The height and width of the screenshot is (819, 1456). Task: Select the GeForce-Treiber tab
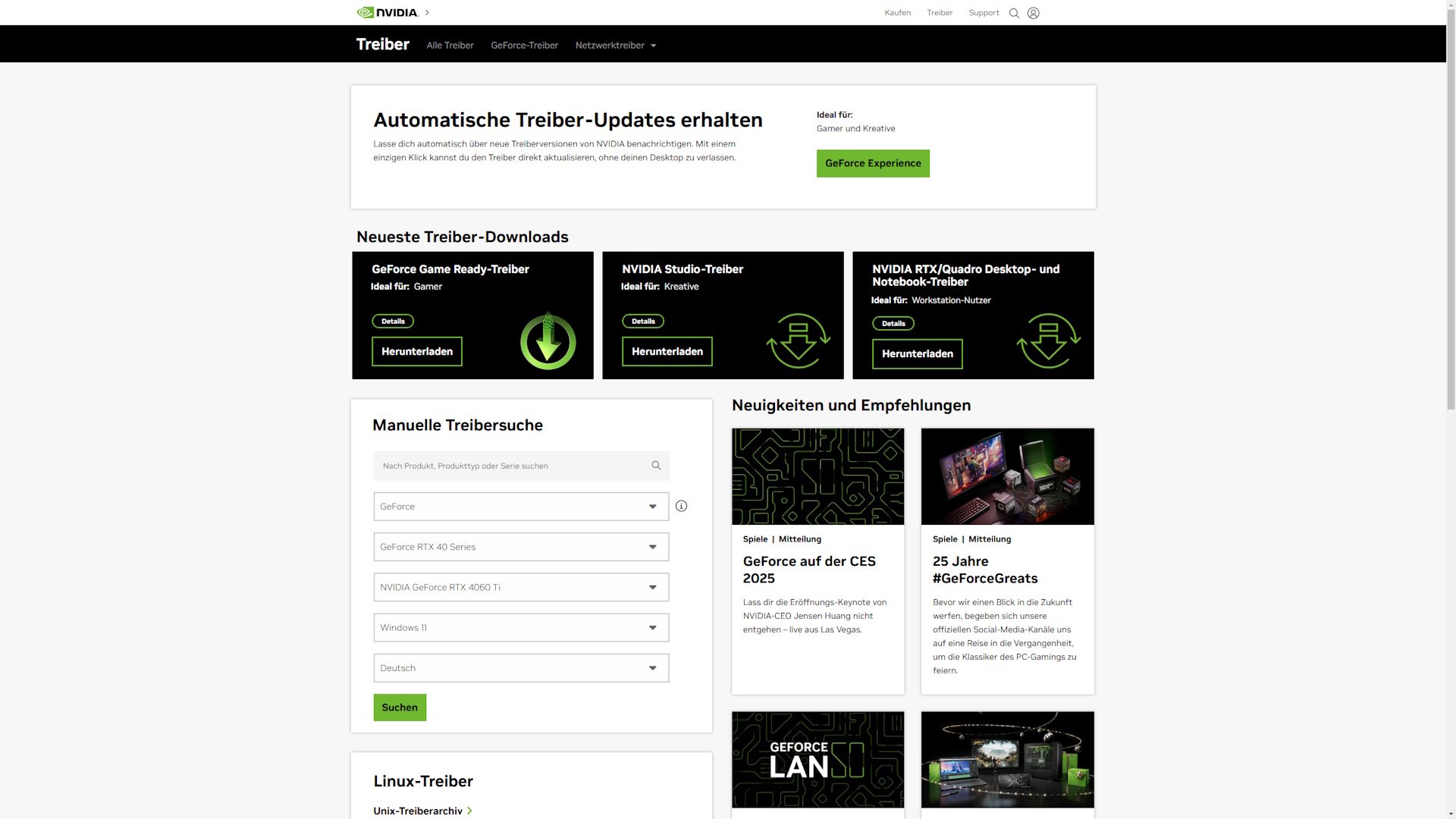click(x=524, y=45)
